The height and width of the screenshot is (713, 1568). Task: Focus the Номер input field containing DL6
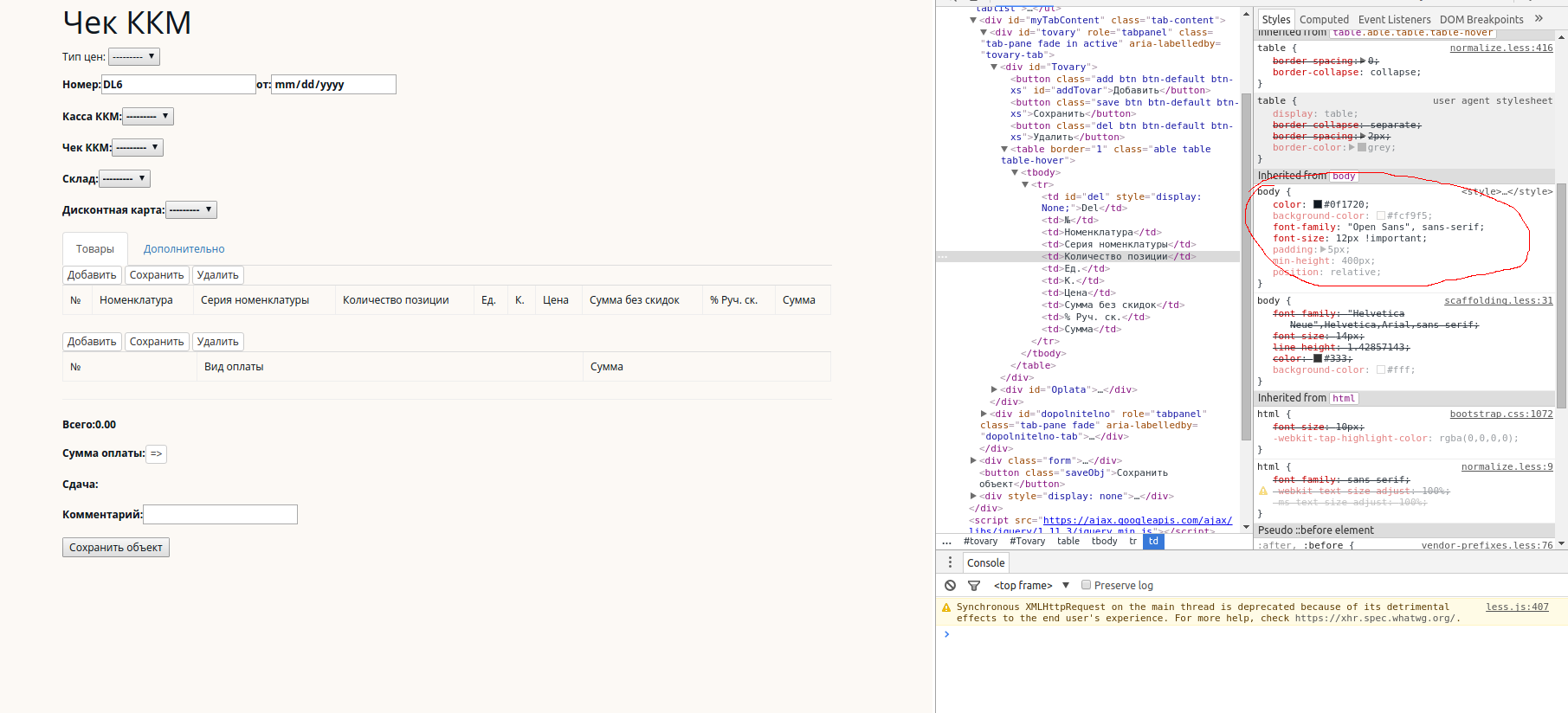(x=178, y=85)
